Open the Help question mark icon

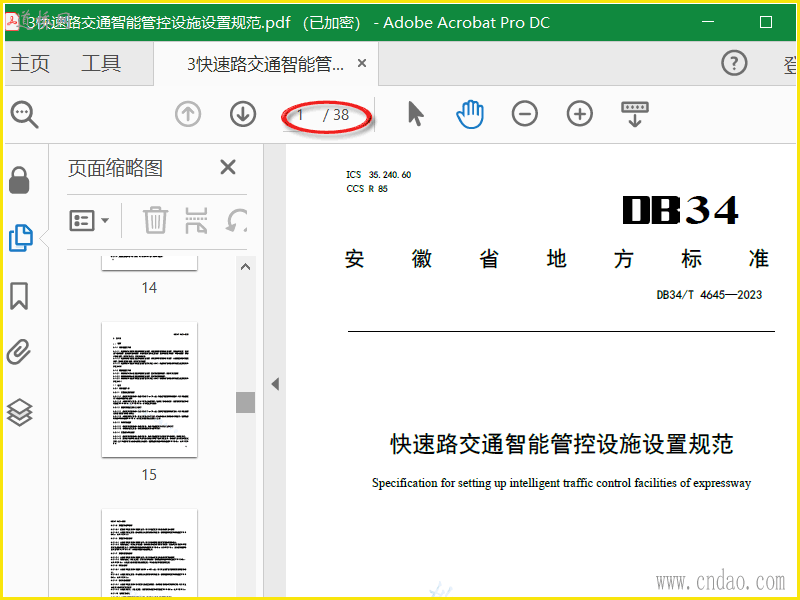(x=734, y=63)
